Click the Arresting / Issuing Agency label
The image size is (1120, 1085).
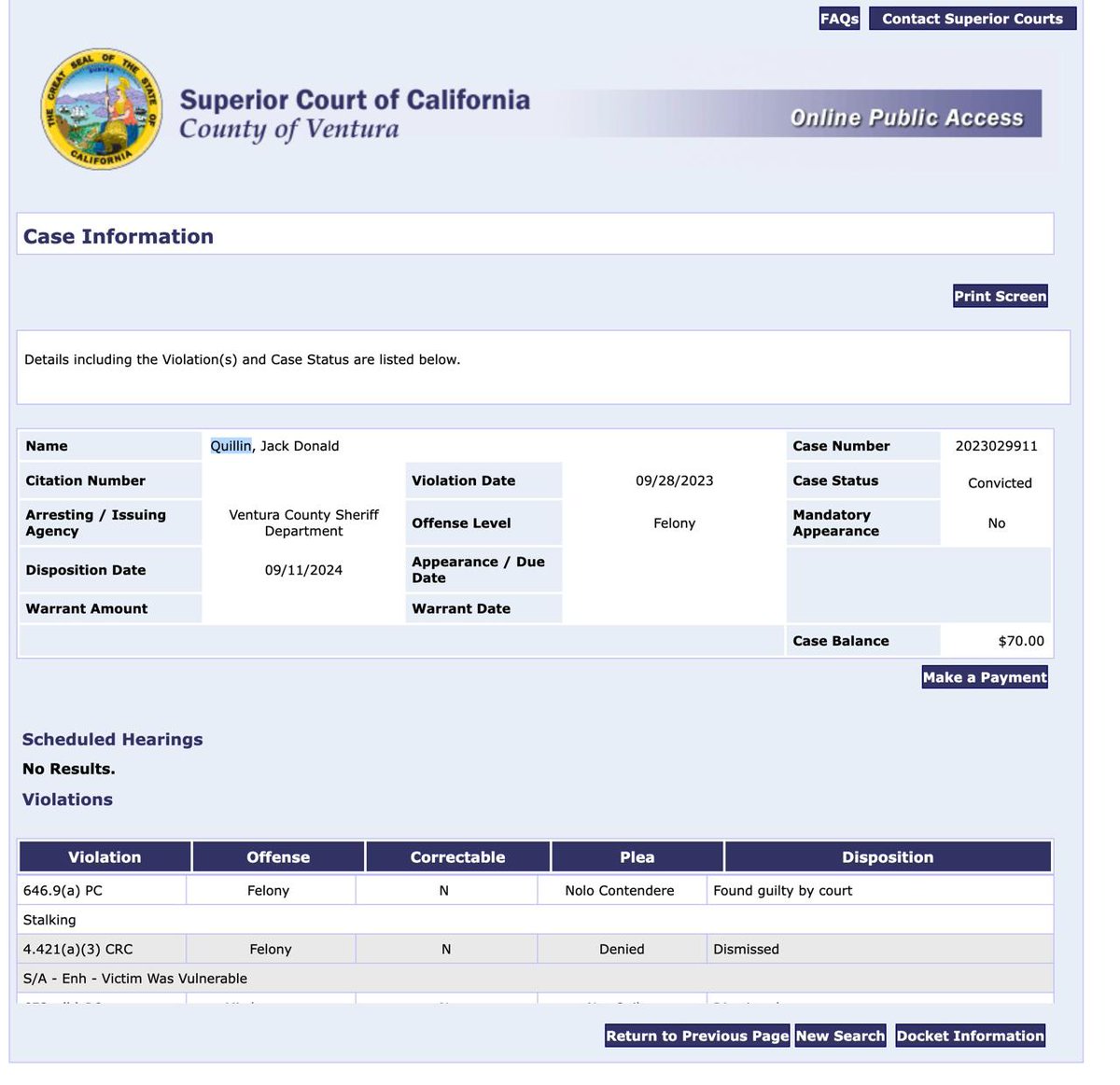click(95, 522)
